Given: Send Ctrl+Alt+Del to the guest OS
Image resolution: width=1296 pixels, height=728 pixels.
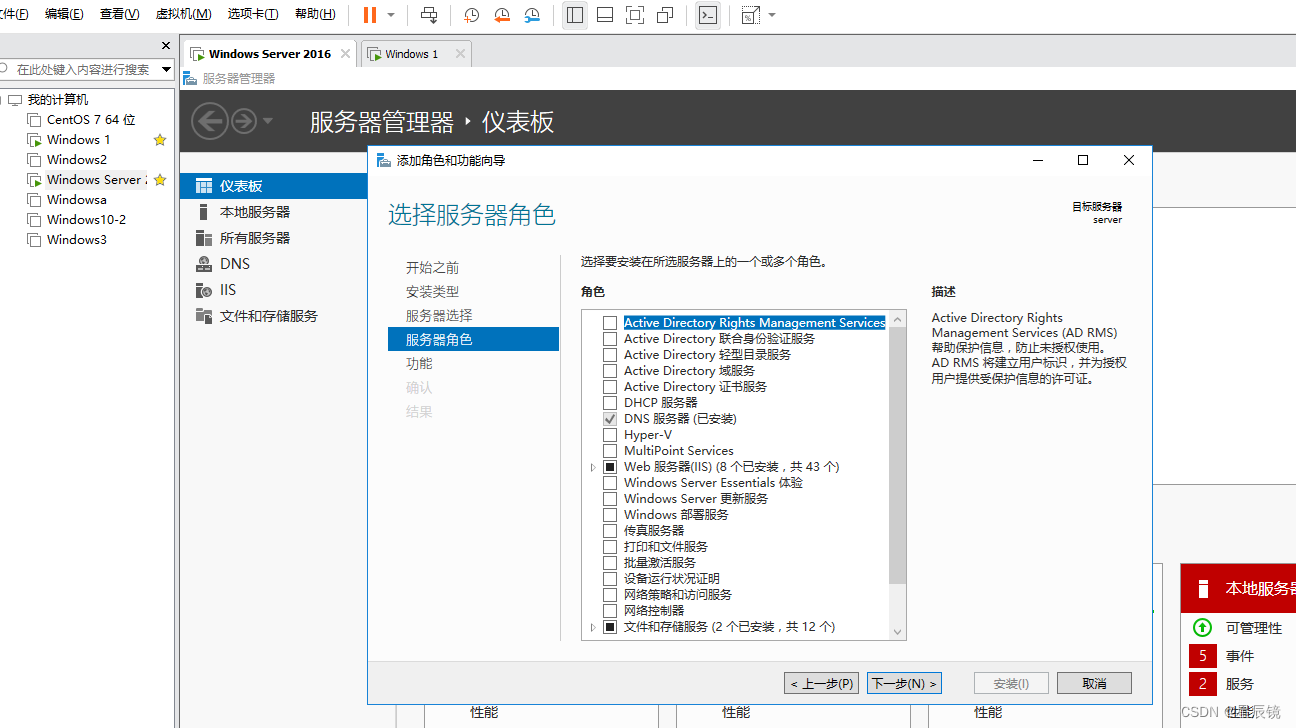Looking at the screenshot, I should pyautogui.click(x=428, y=14).
